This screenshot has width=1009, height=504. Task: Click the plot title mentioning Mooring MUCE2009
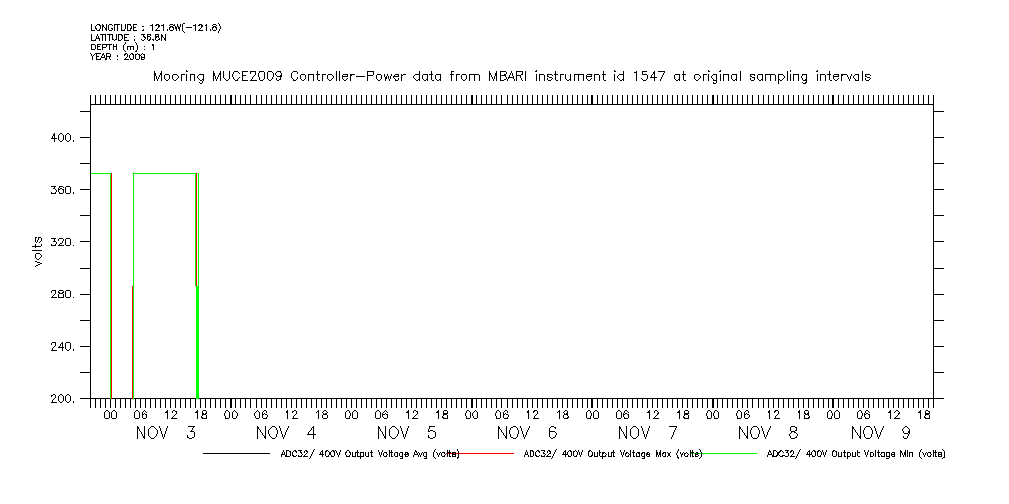pyautogui.click(x=511, y=76)
